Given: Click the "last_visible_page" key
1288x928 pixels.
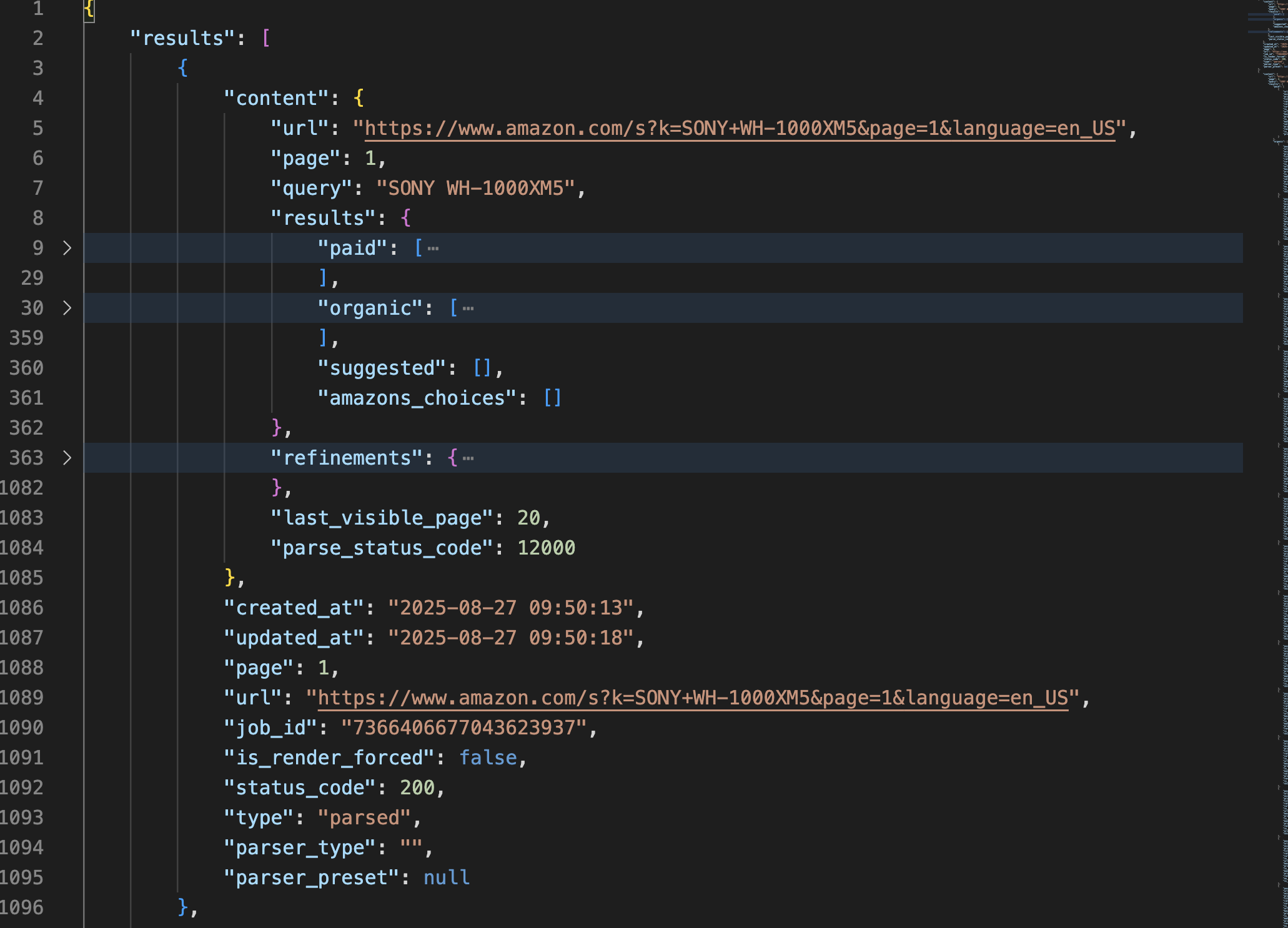Looking at the screenshot, I should pos(382,518).
